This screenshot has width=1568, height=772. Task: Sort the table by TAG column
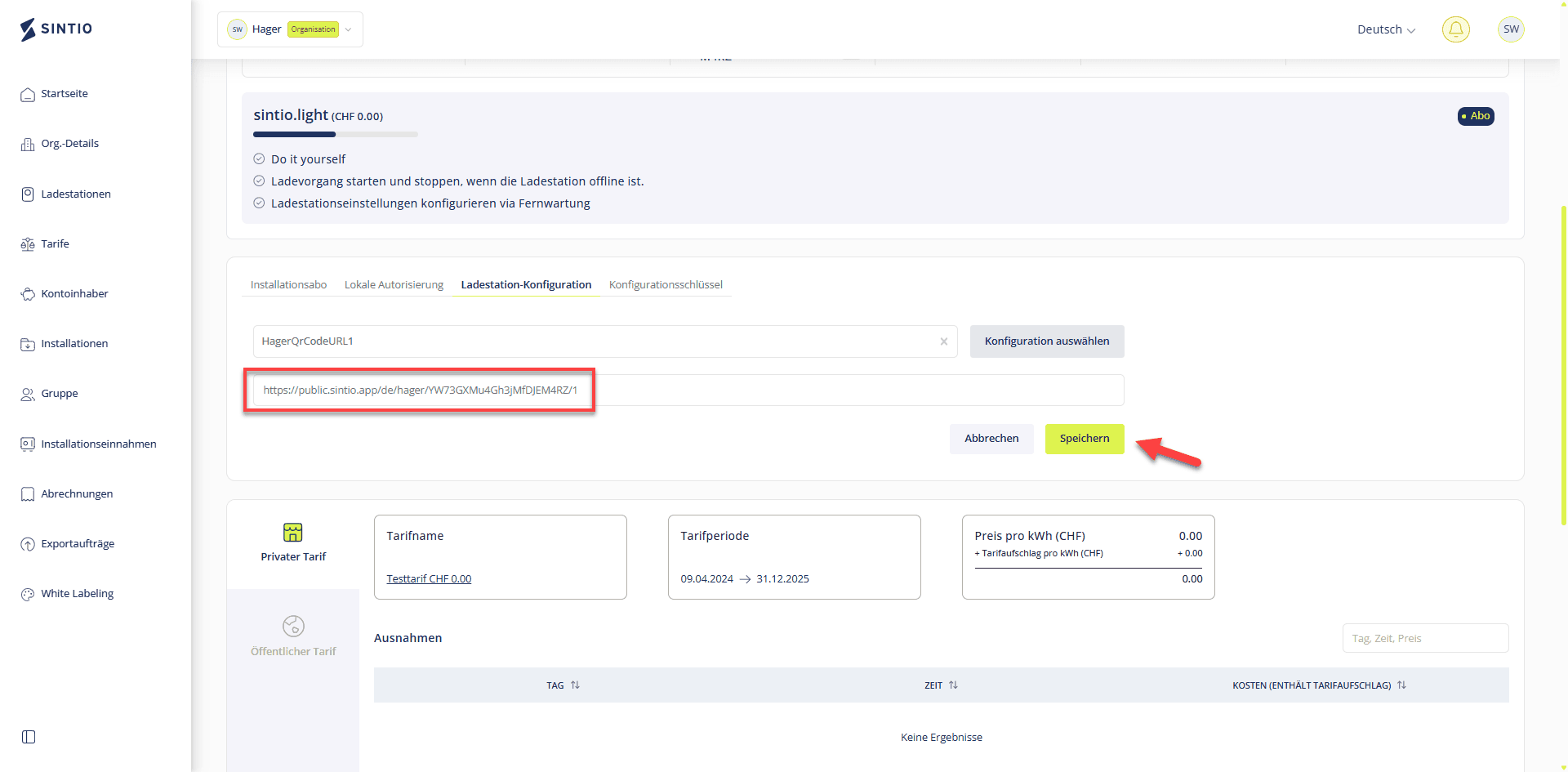tap(575, 685)
